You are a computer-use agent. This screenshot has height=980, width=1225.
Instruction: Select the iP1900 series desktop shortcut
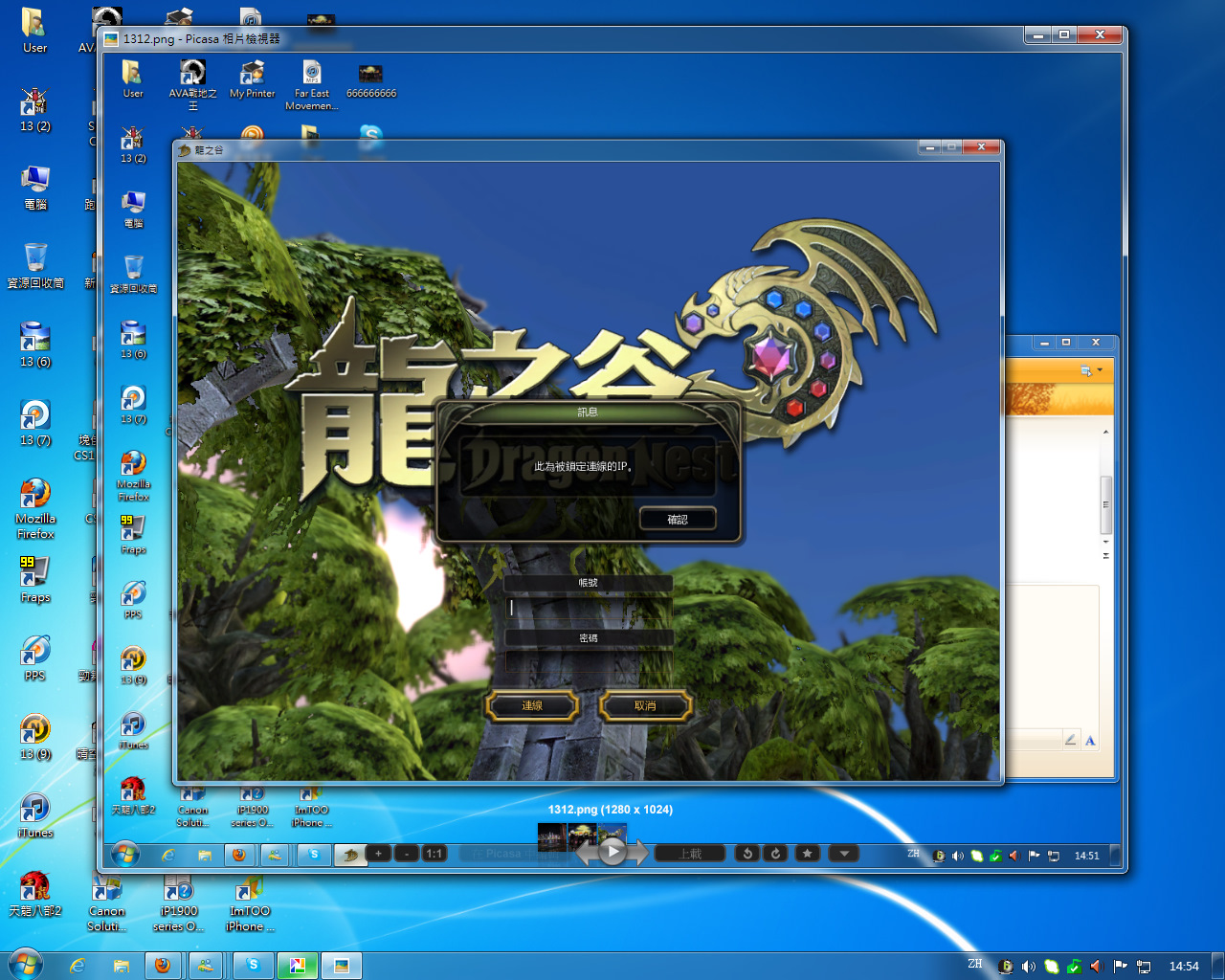pos(178,903)
